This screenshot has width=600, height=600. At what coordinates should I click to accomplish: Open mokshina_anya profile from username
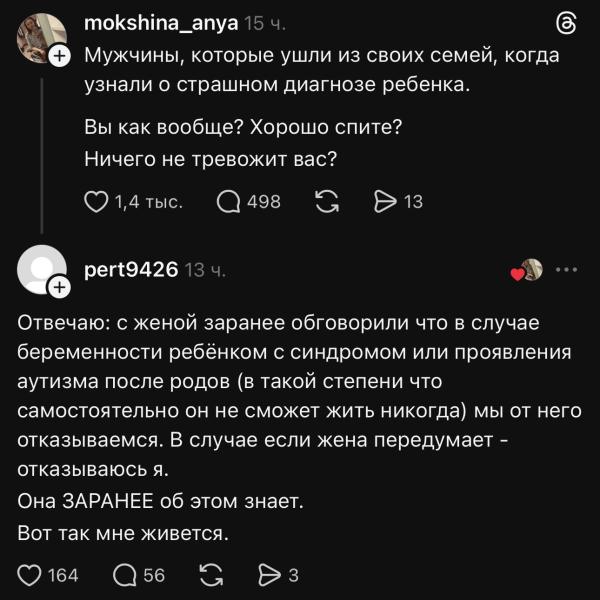coord(161,23)
